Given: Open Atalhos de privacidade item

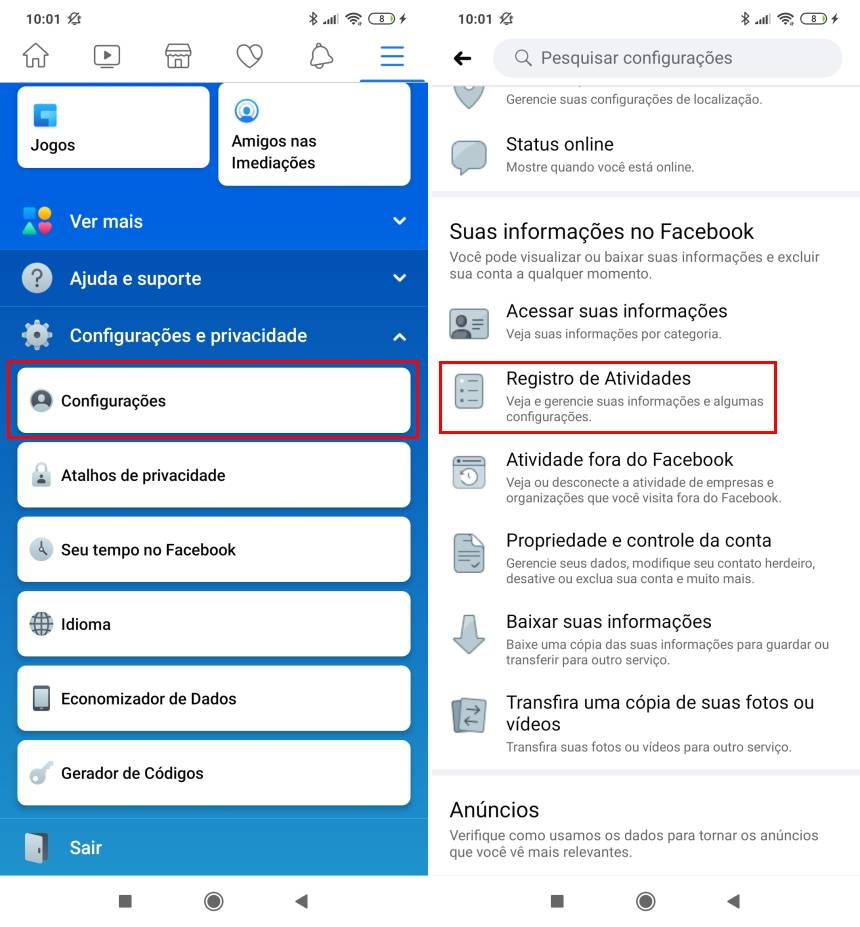Looking at the screenshot, I should click(x=214, y=475).
